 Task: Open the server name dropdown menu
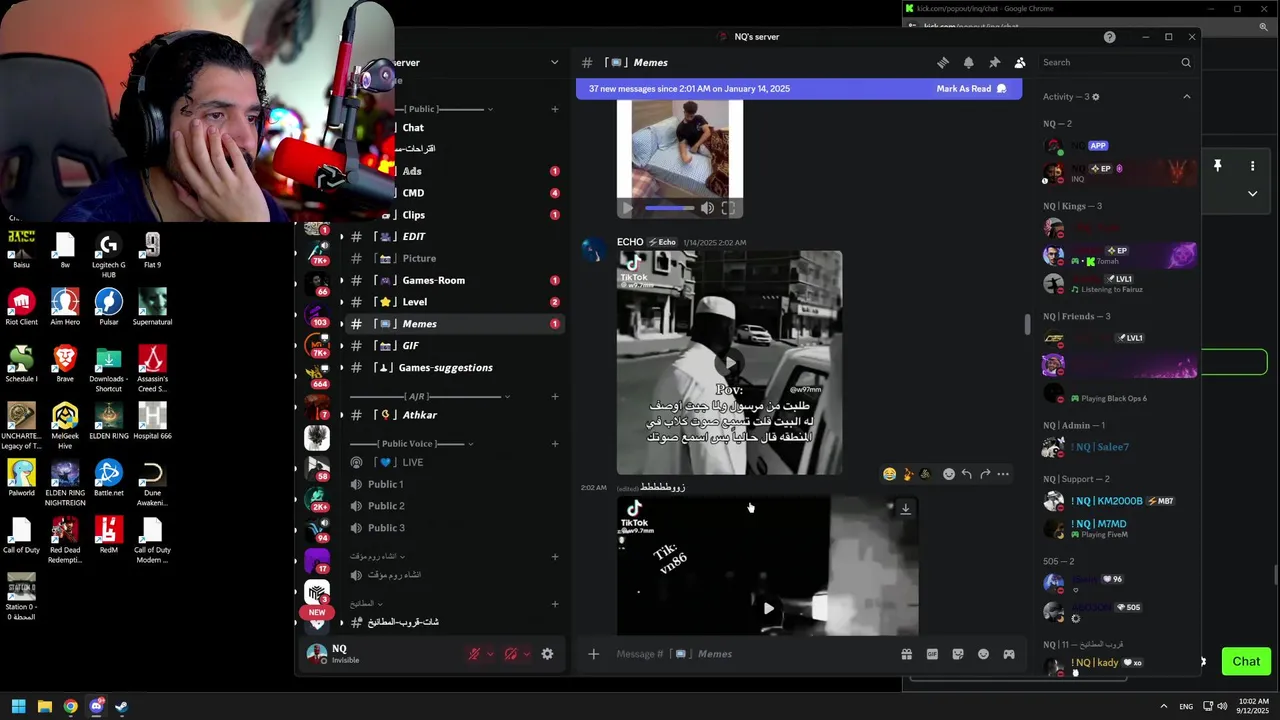pos(555,62)
